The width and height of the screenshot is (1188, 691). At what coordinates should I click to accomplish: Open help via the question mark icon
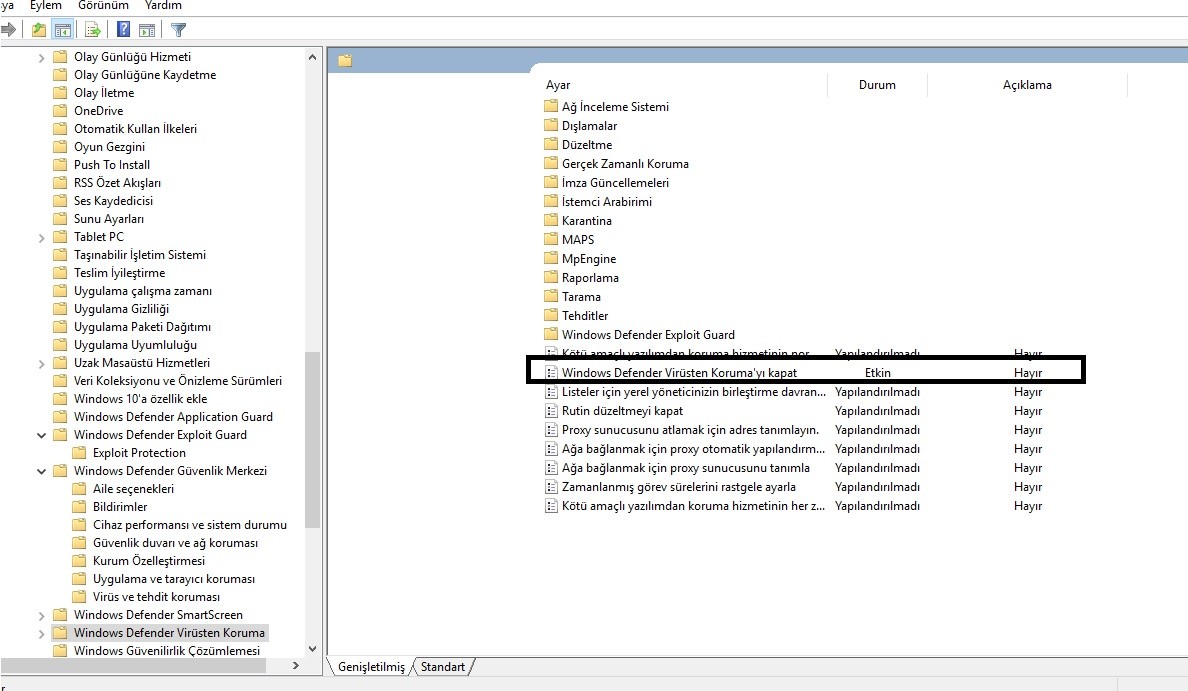pyautogui.click(x=123, y=30)
